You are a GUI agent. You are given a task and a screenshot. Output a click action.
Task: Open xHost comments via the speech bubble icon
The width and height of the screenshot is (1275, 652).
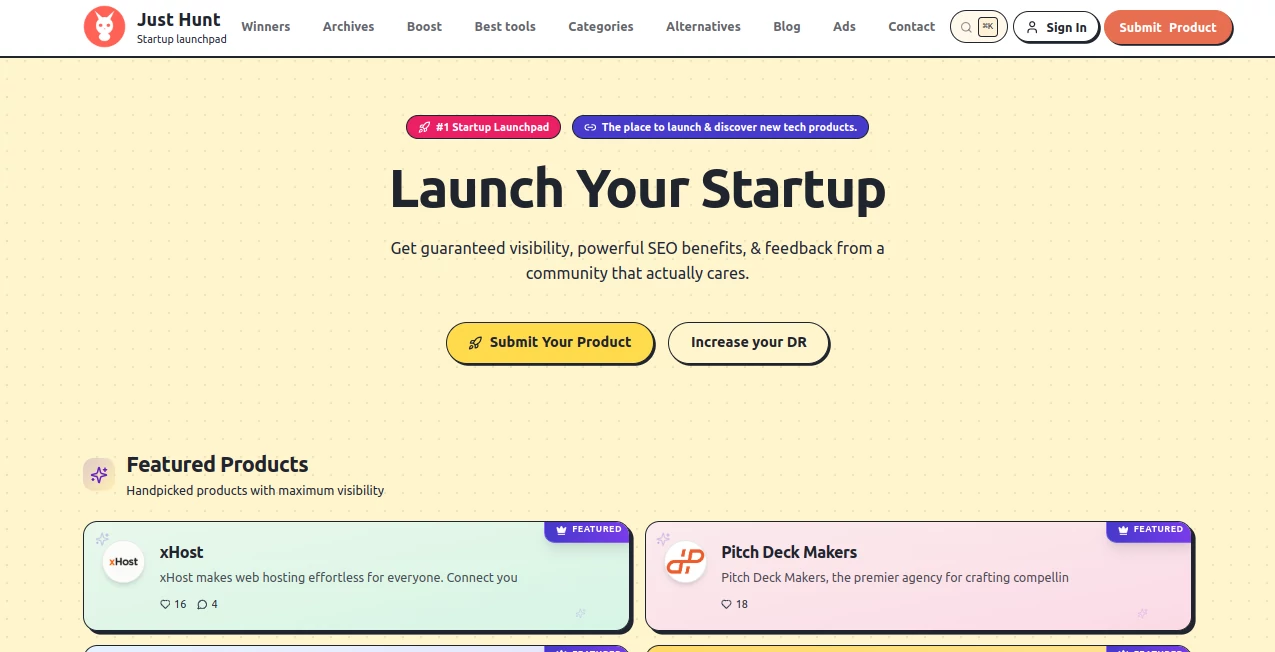(202, 604)
